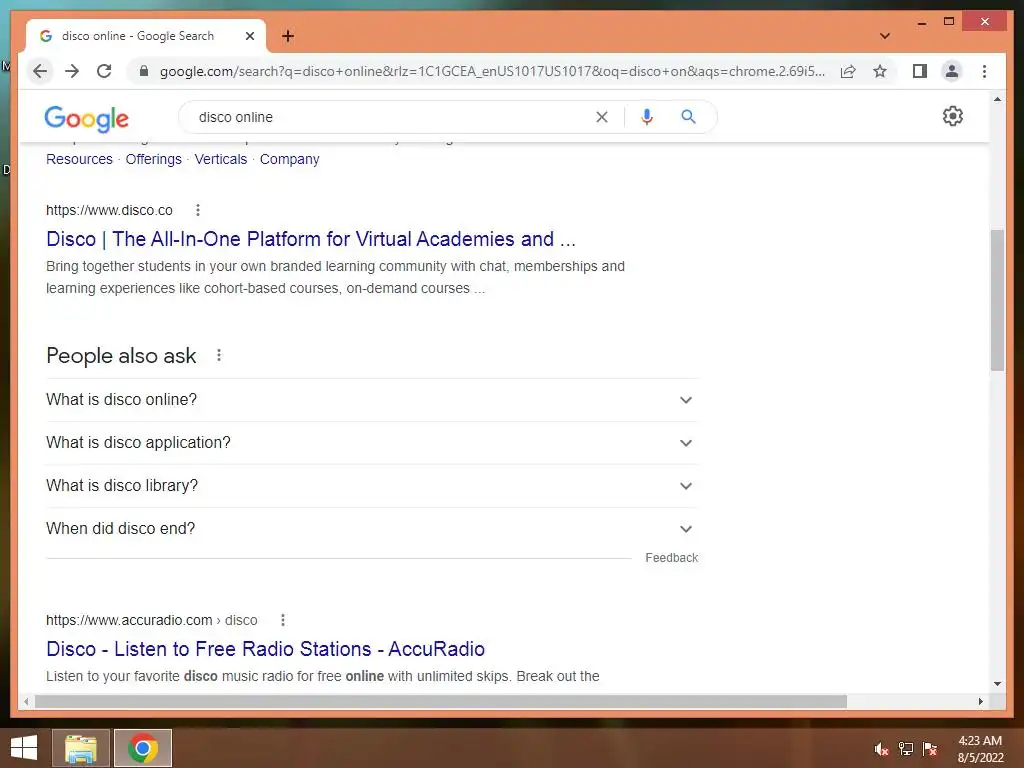Open options for accuradio.com result
The width and height of the screenshot is (1024, 768).
[x=283, y=620]
